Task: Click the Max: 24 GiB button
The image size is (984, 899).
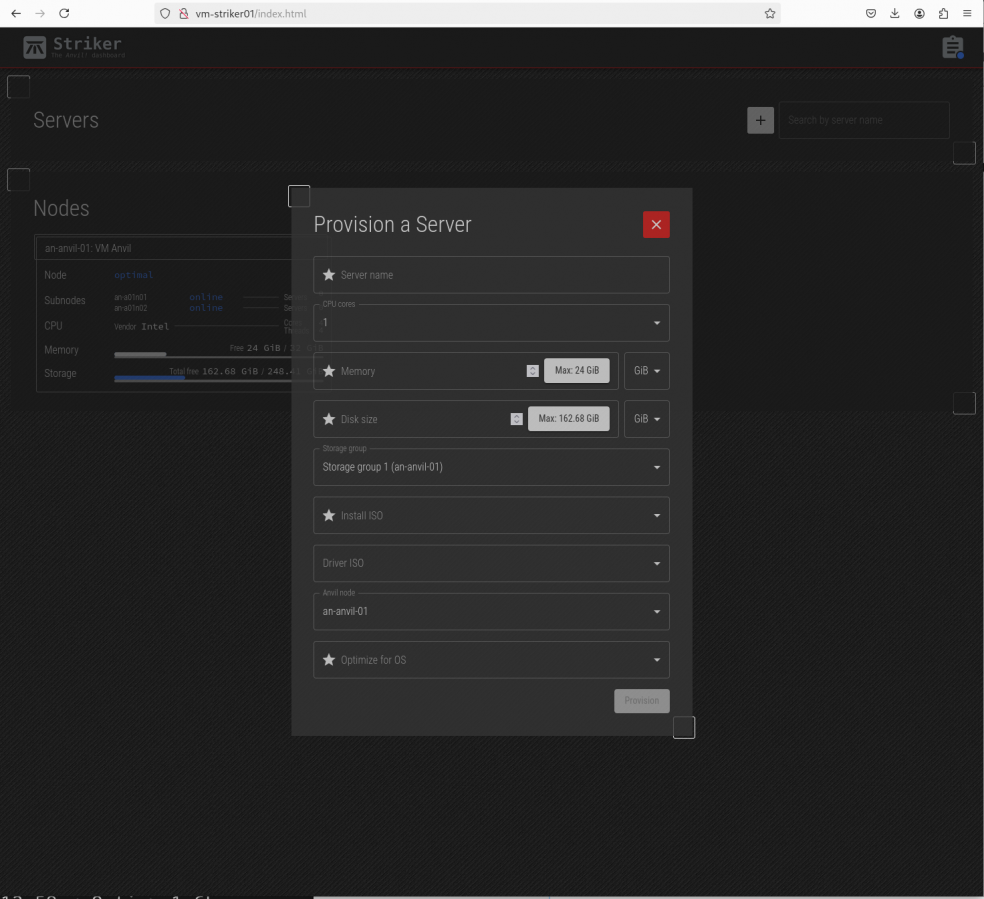Action: (x=576, y=371)
